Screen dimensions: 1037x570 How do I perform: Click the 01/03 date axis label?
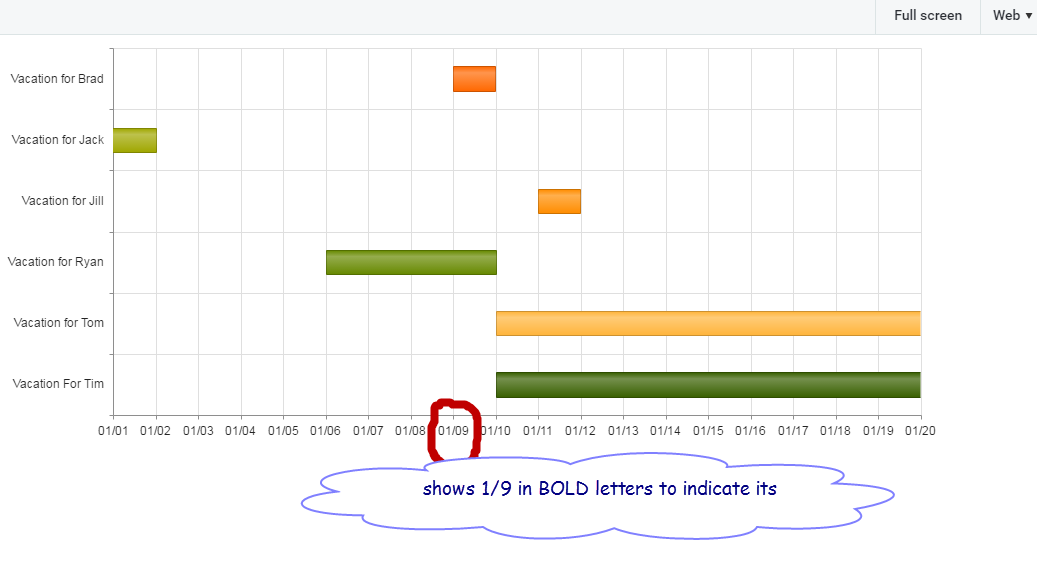pos(198,431)
